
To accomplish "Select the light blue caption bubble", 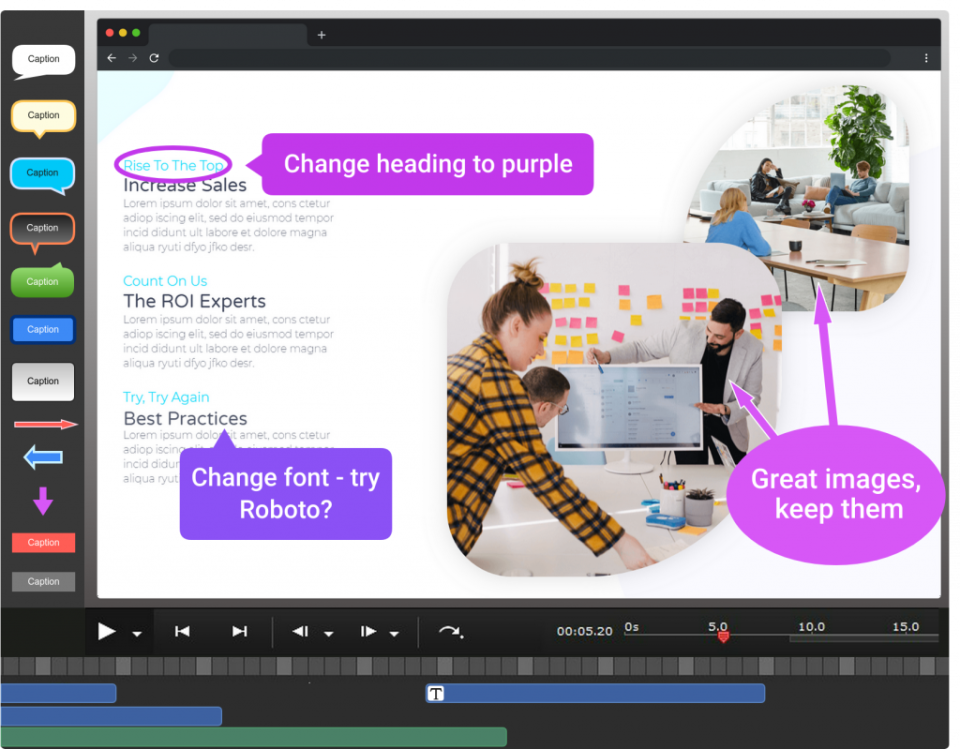I will tap(43, 172).
